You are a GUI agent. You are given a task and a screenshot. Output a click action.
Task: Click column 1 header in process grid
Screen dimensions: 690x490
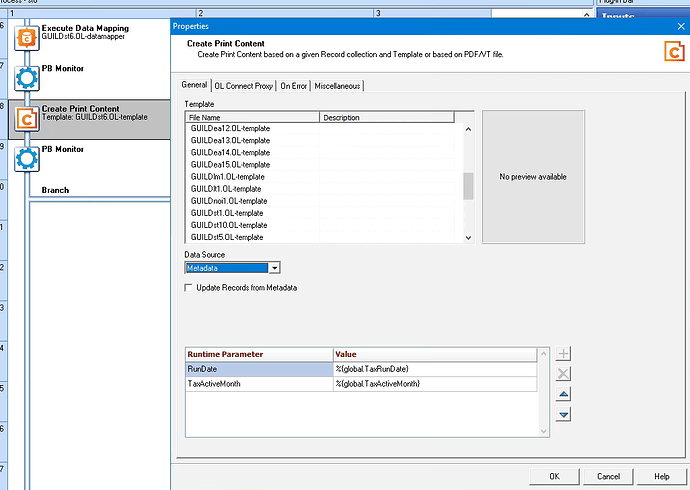point(102,13)
